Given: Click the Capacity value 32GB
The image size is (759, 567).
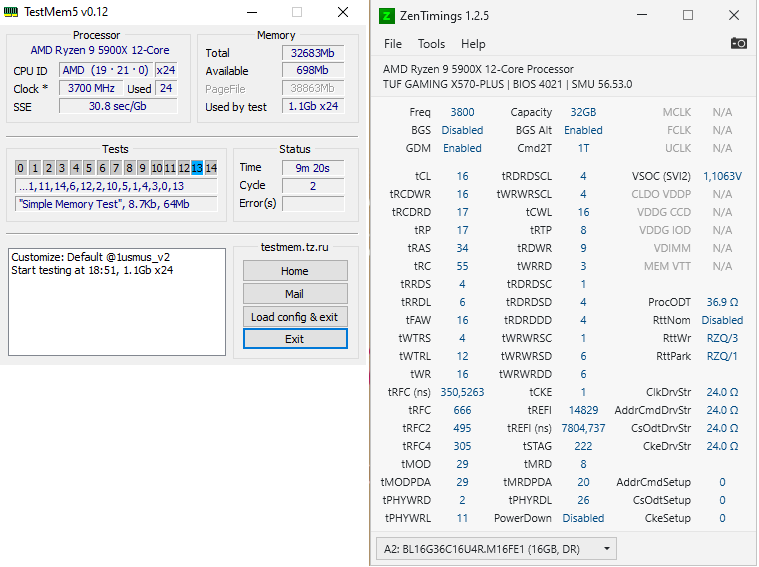Looking at the screenshot, I should [583, 112].
